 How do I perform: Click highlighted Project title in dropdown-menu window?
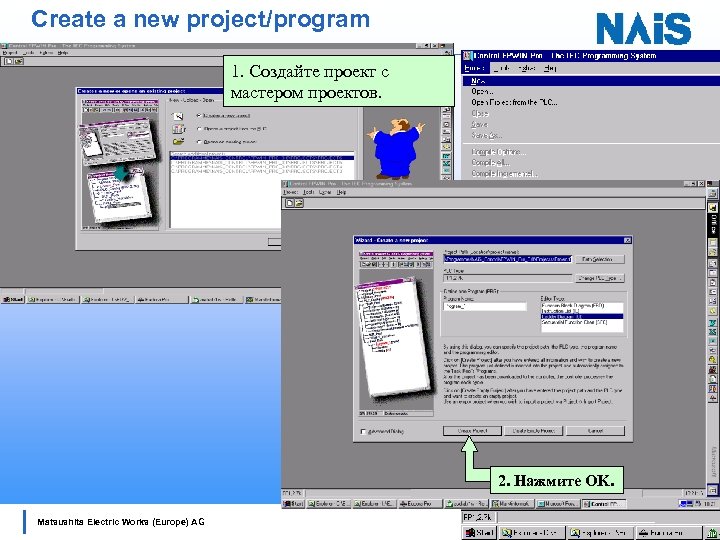point(474,68)
